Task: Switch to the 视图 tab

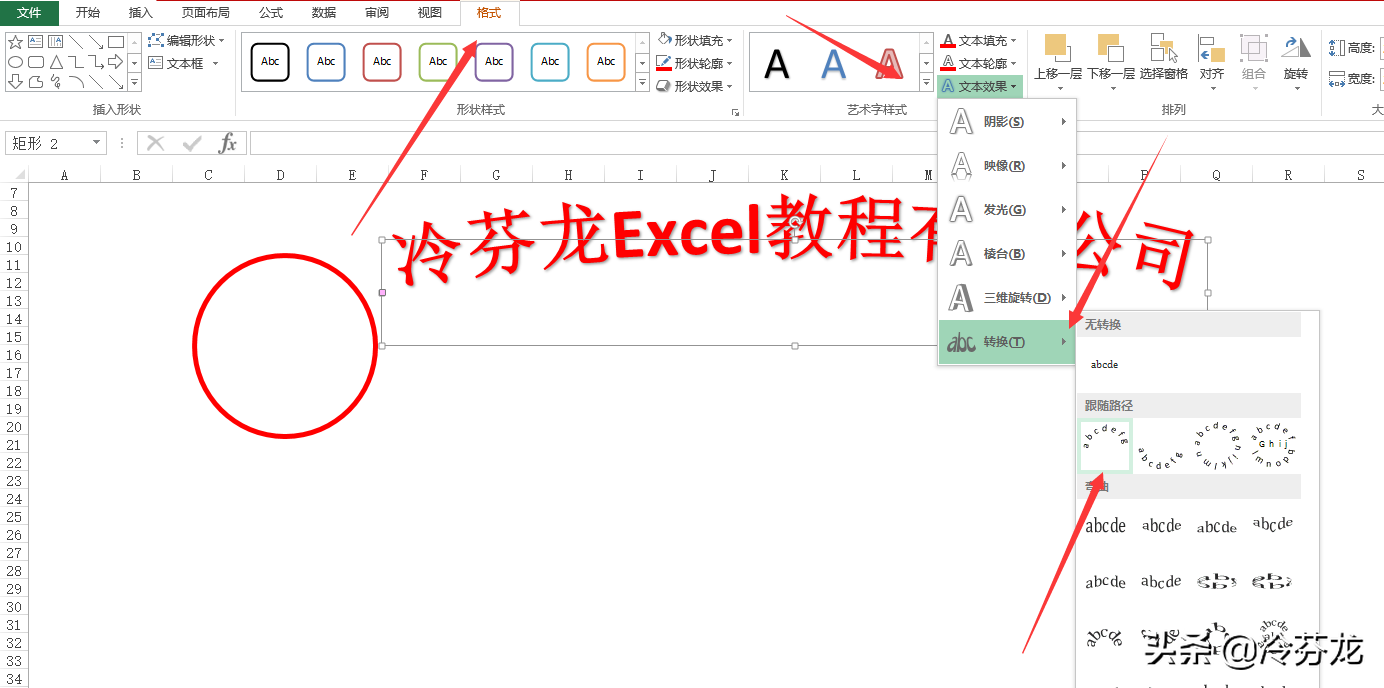Action: (430, 13)
